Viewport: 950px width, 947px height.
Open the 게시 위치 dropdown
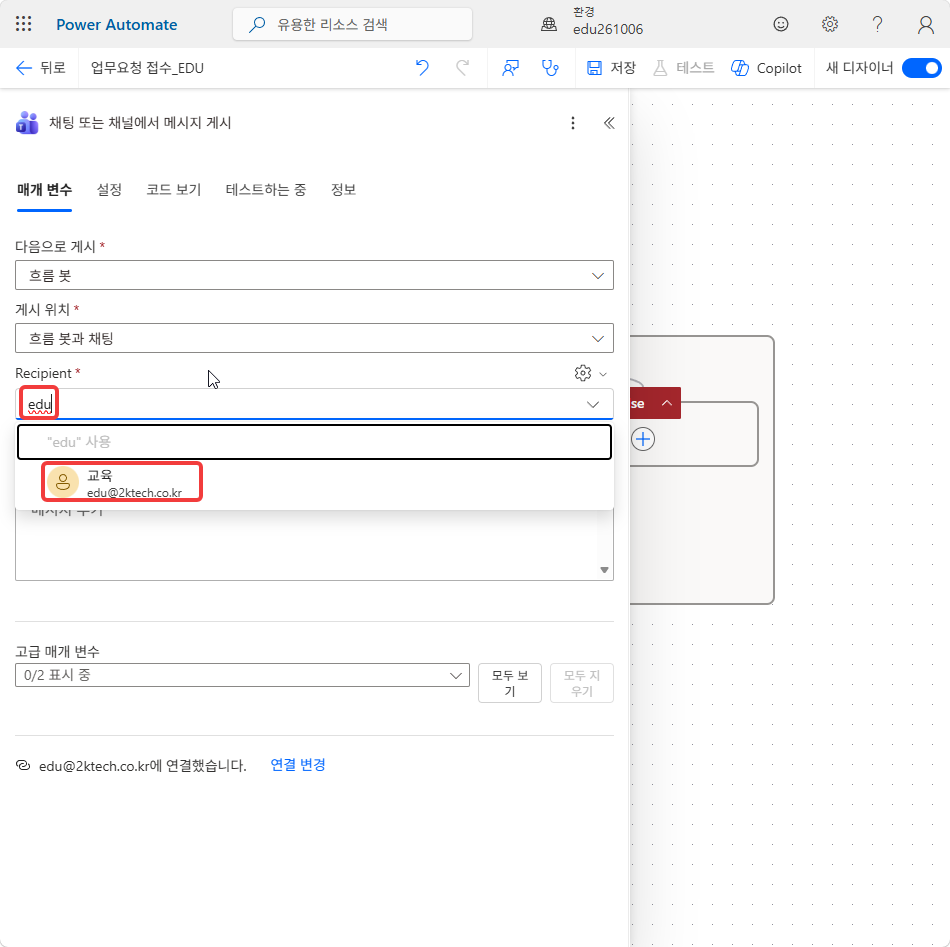click(314, 339)
